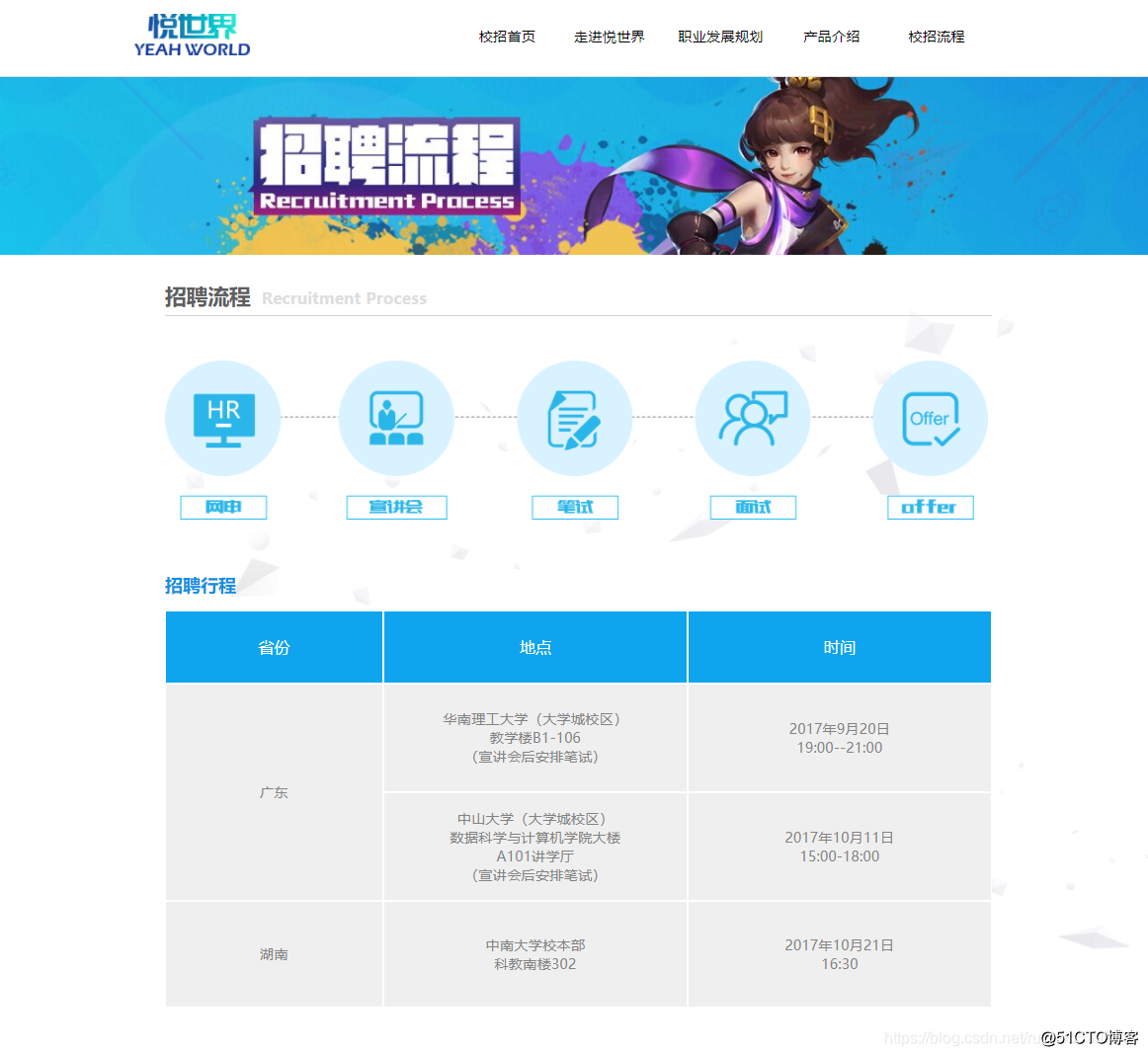Open the 校招首页 menu item
This screenshot has width=1148, height=1056.
tap(507, 37)
